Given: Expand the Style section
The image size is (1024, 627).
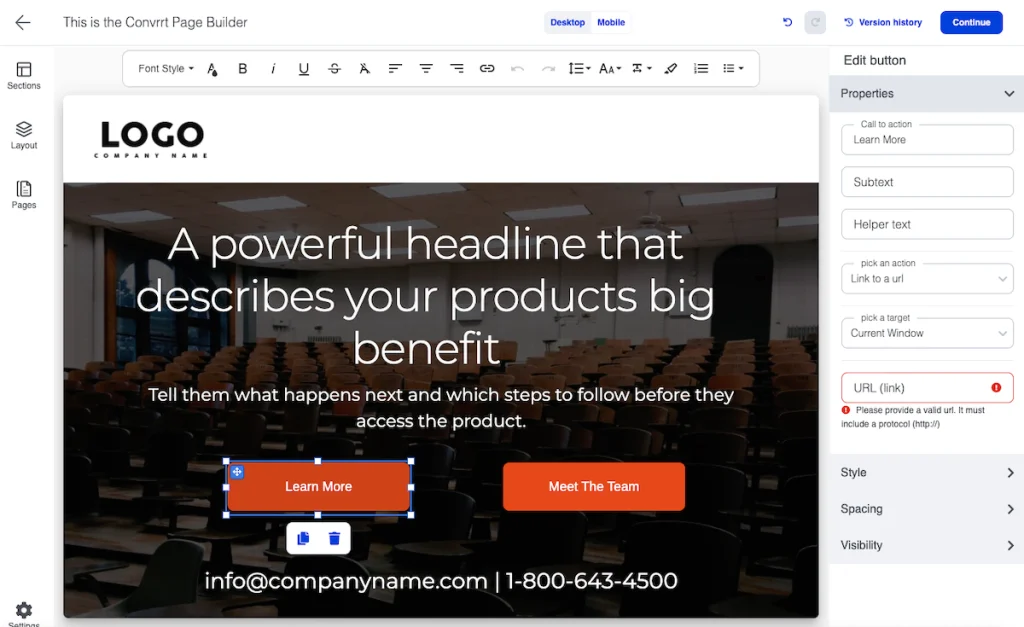Looking at the screenshot, I should (x=927, y=472).
